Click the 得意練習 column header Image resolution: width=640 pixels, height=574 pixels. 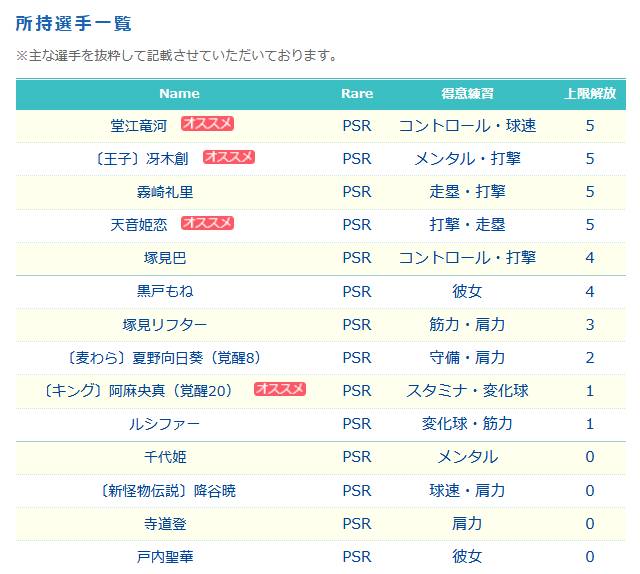(x=467, y=94)
